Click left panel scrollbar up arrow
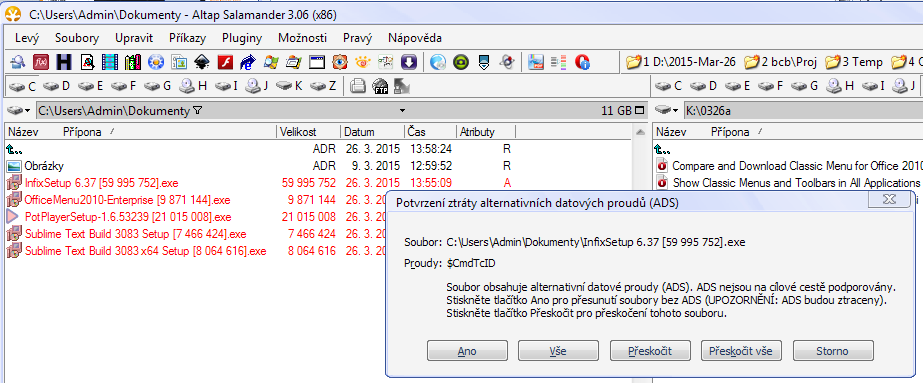The image size is (923, 383). (640, 131)
